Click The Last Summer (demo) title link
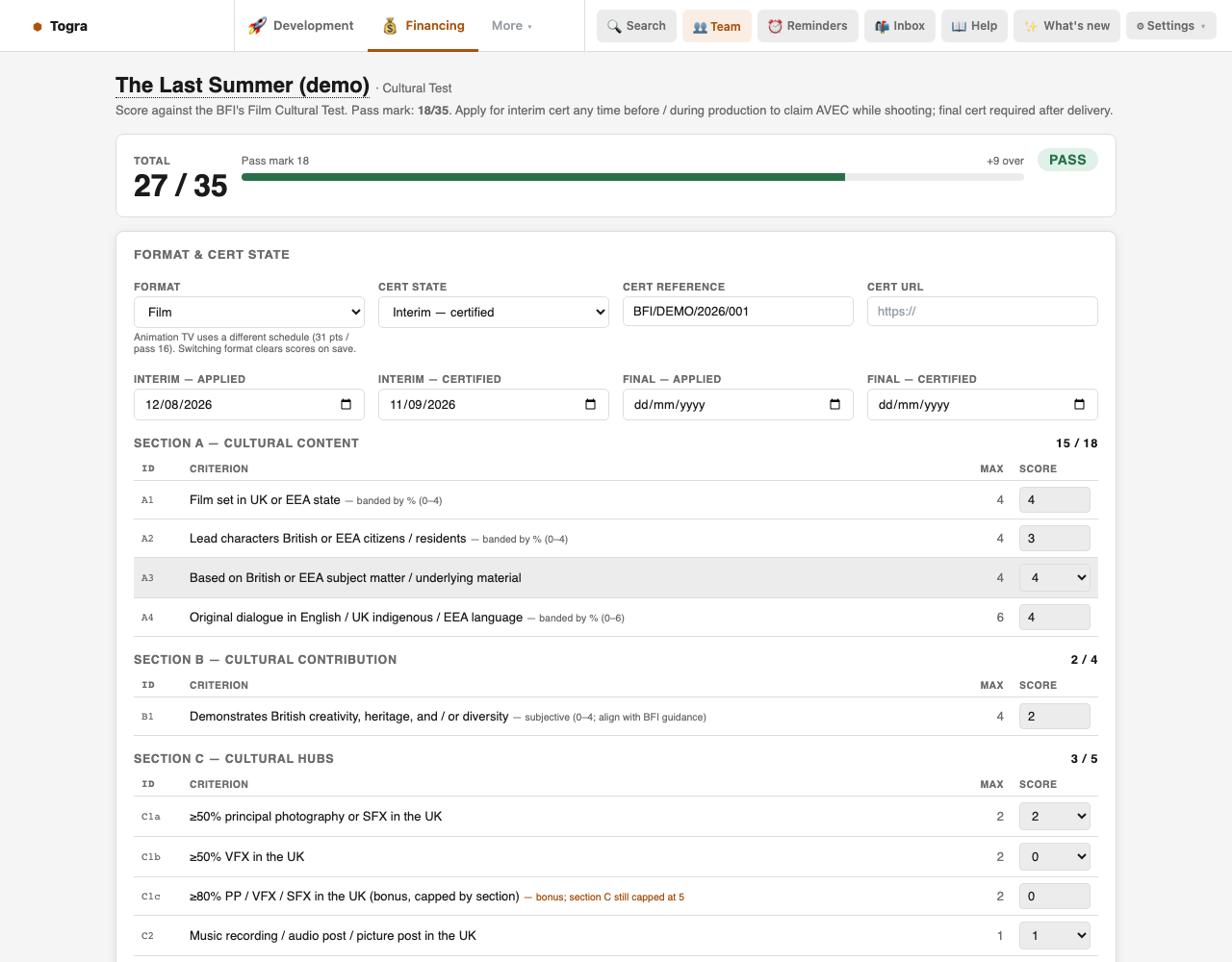This screenshot has width=1232, height=962. (243, 86)
